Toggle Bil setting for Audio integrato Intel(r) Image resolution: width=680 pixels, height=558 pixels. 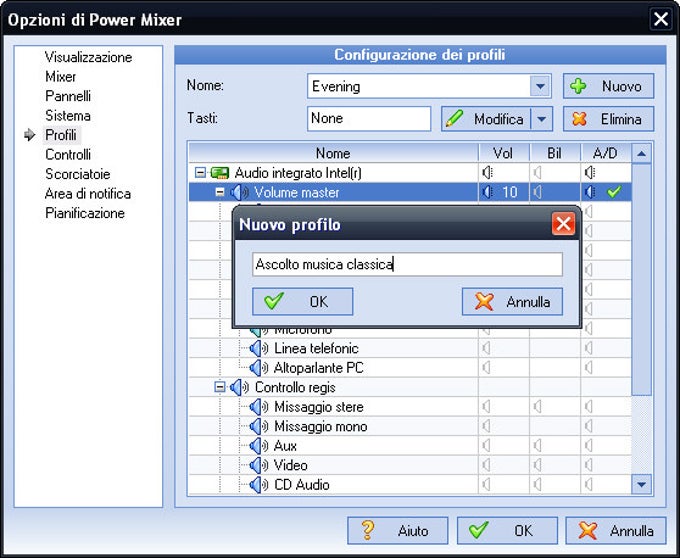coord(538,173)
